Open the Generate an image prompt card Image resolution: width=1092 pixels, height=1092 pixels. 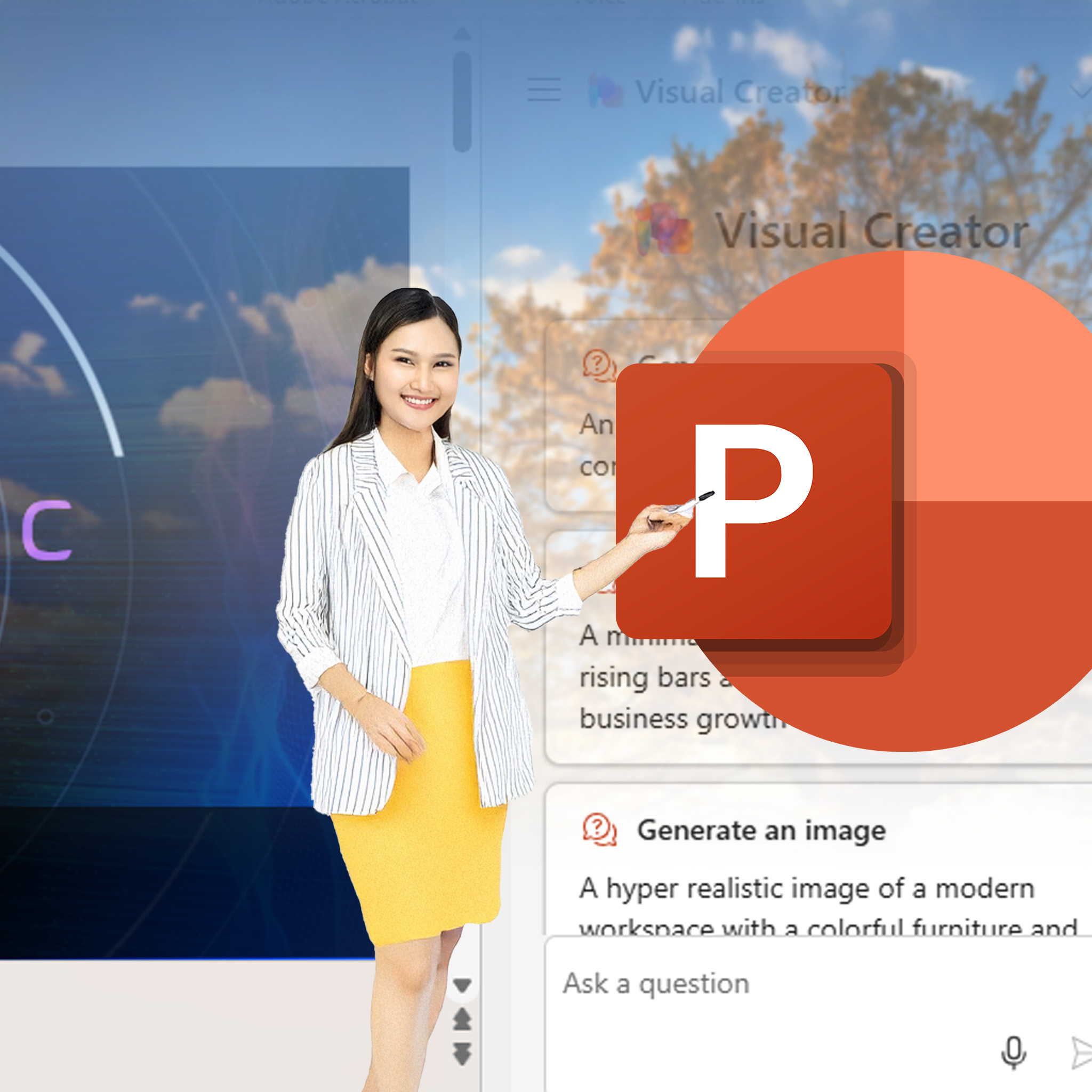coord(818,858)
